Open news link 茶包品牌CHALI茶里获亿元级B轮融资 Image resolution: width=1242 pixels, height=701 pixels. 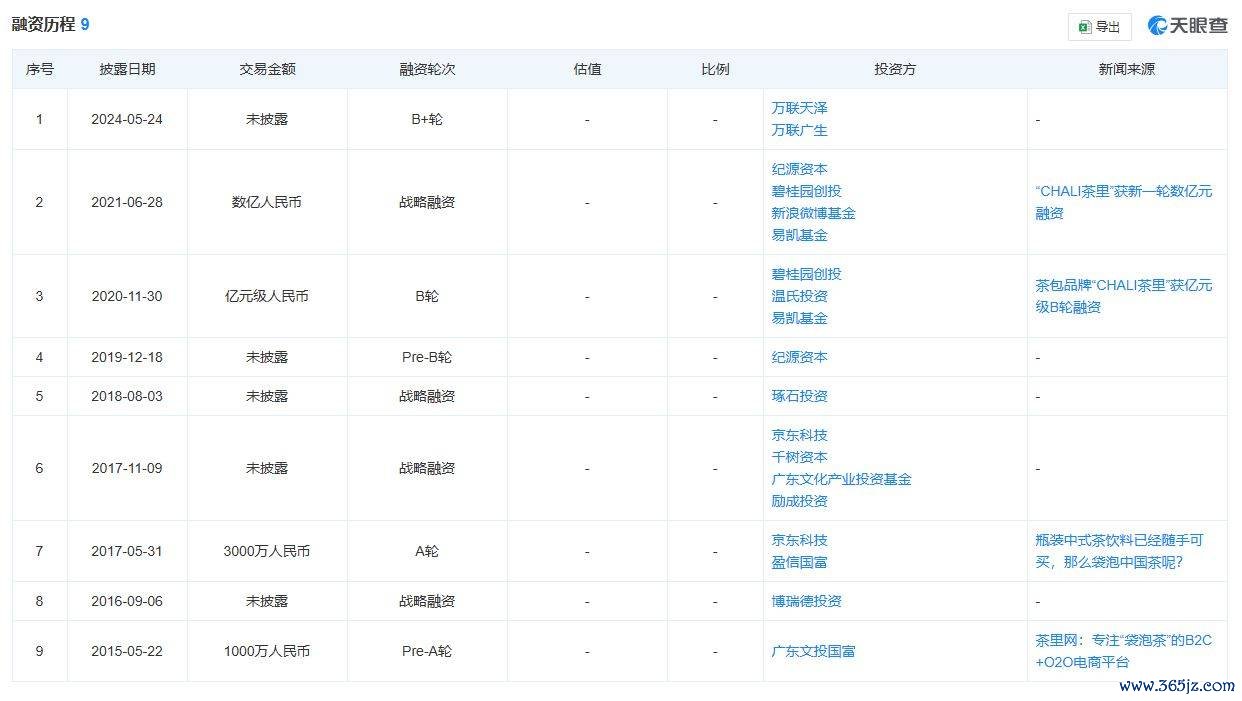point(1124,296)
